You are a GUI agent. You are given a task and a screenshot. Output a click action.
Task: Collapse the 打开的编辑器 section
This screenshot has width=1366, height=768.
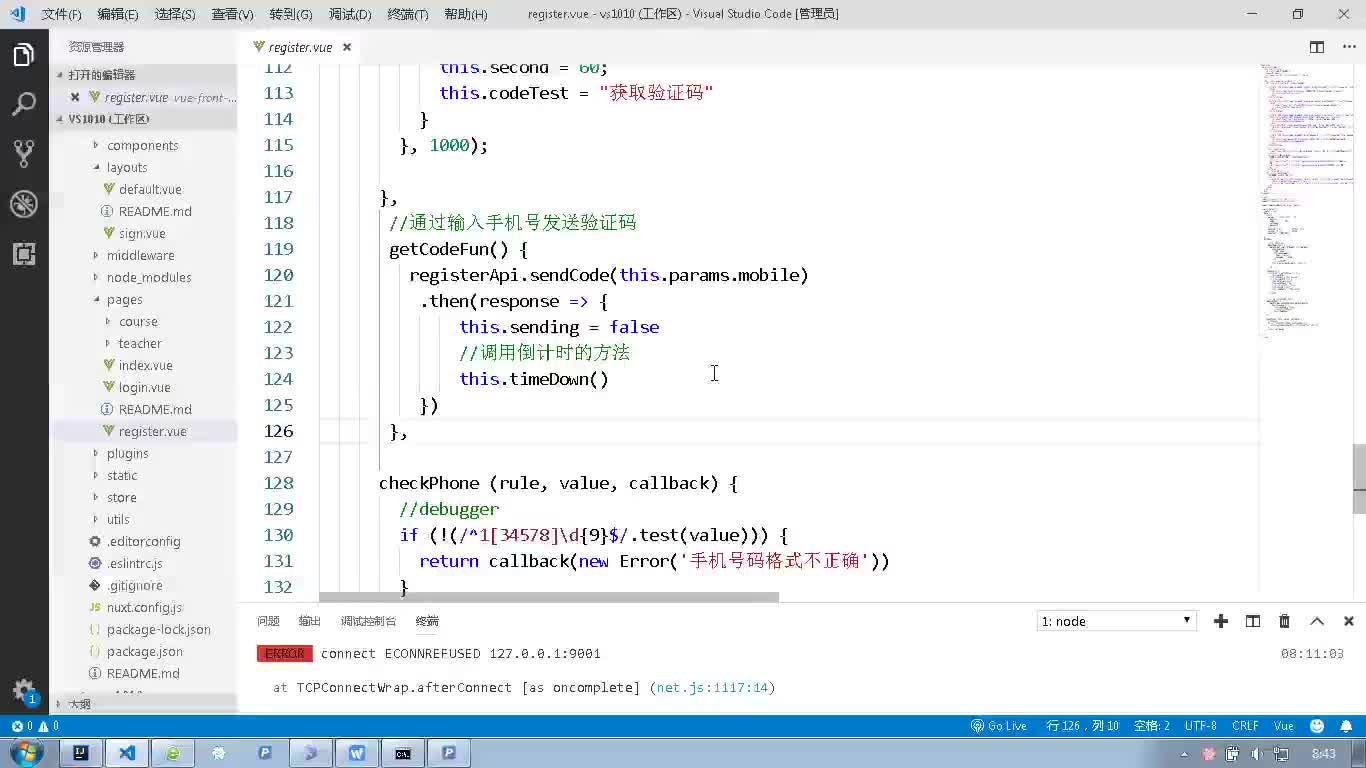tap(144, 75)
